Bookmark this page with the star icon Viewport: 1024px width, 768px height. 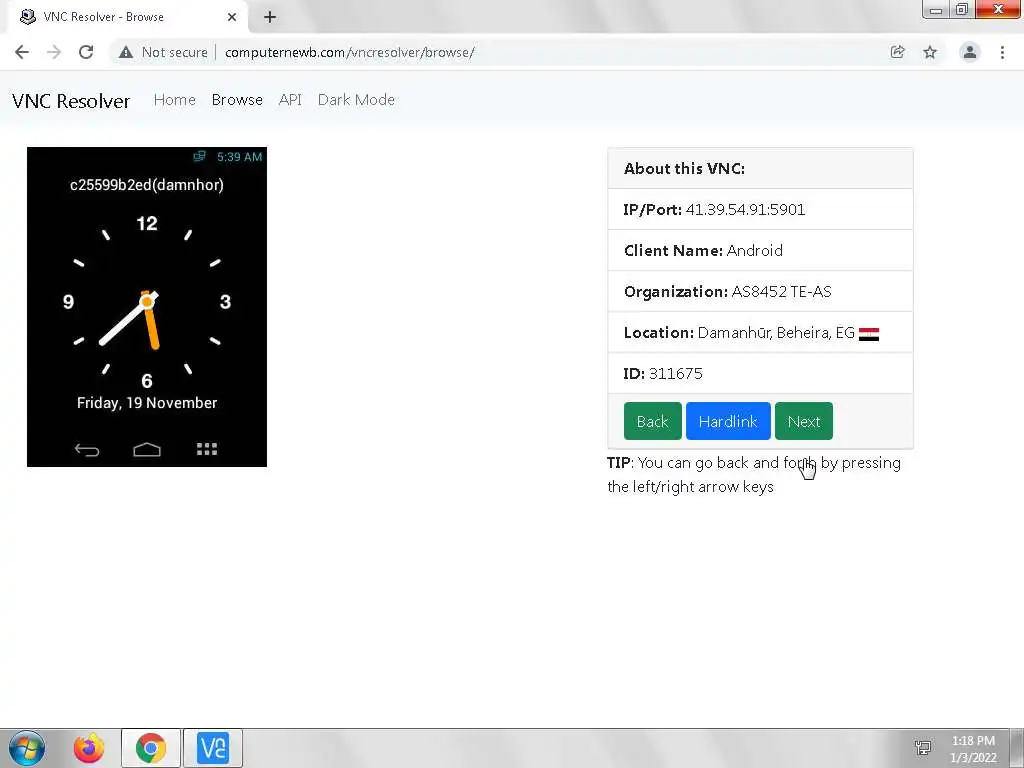[x=930, y=52]
